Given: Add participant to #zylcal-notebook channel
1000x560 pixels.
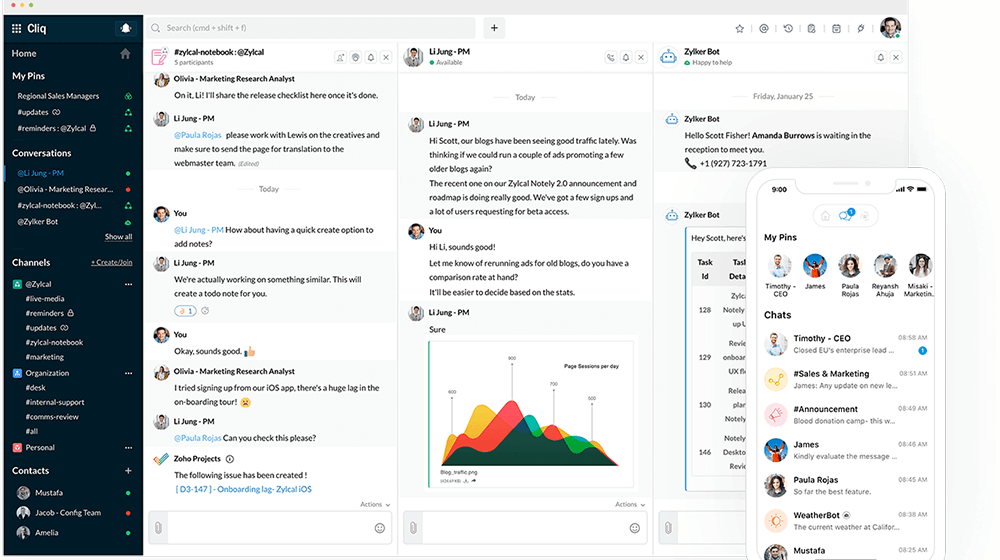Looking at the screenshot, I should (340, 58).
